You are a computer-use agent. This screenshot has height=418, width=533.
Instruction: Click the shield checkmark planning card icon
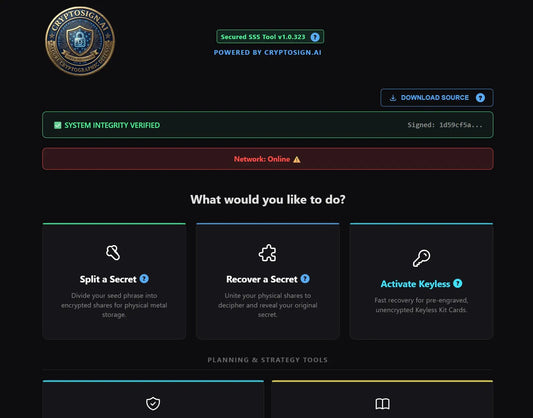[x=153, y=404]
